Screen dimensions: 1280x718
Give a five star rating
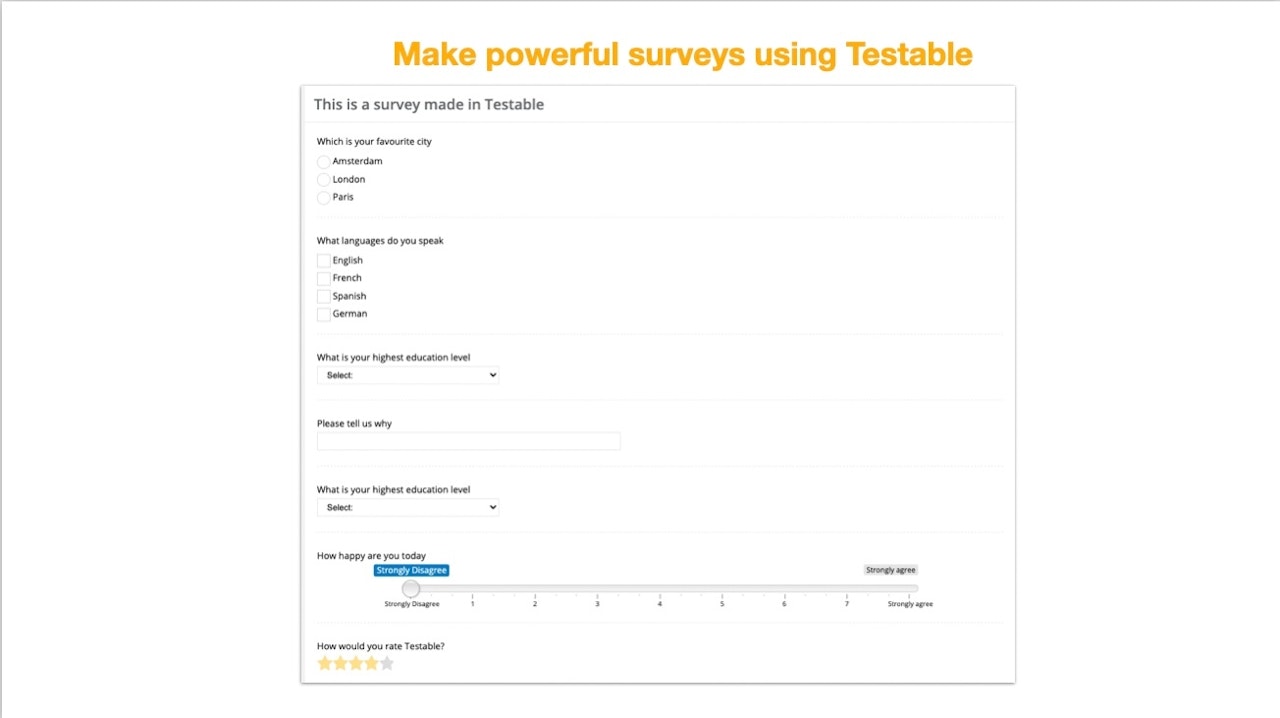(387, 663)
